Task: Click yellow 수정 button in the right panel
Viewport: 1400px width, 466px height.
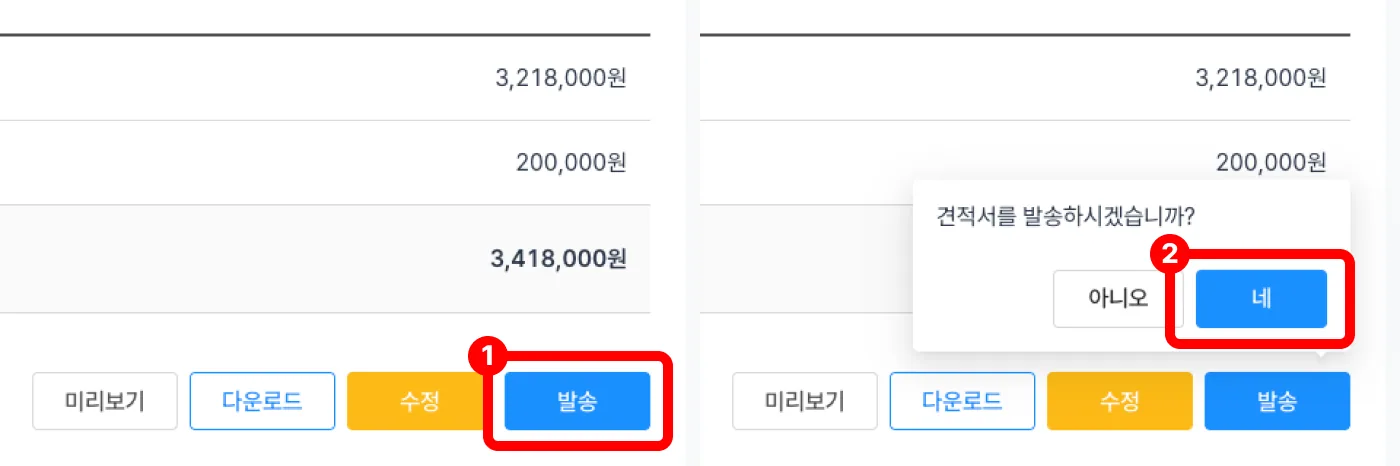Action: tap(1120, 401)
